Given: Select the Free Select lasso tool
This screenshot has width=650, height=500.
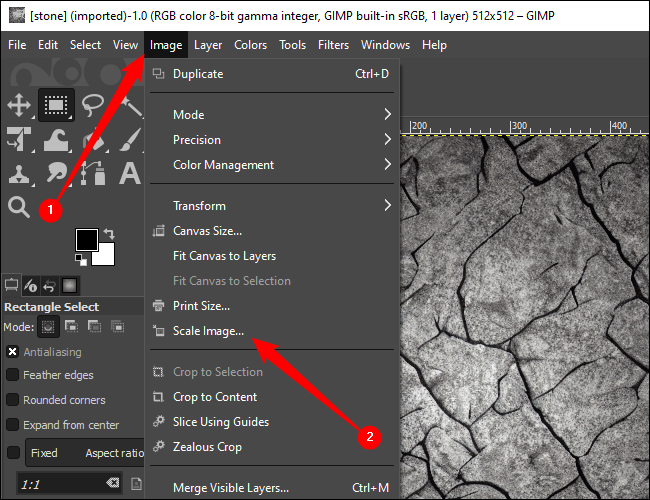Looking at the screenshot, I should (x=93, y=104).
